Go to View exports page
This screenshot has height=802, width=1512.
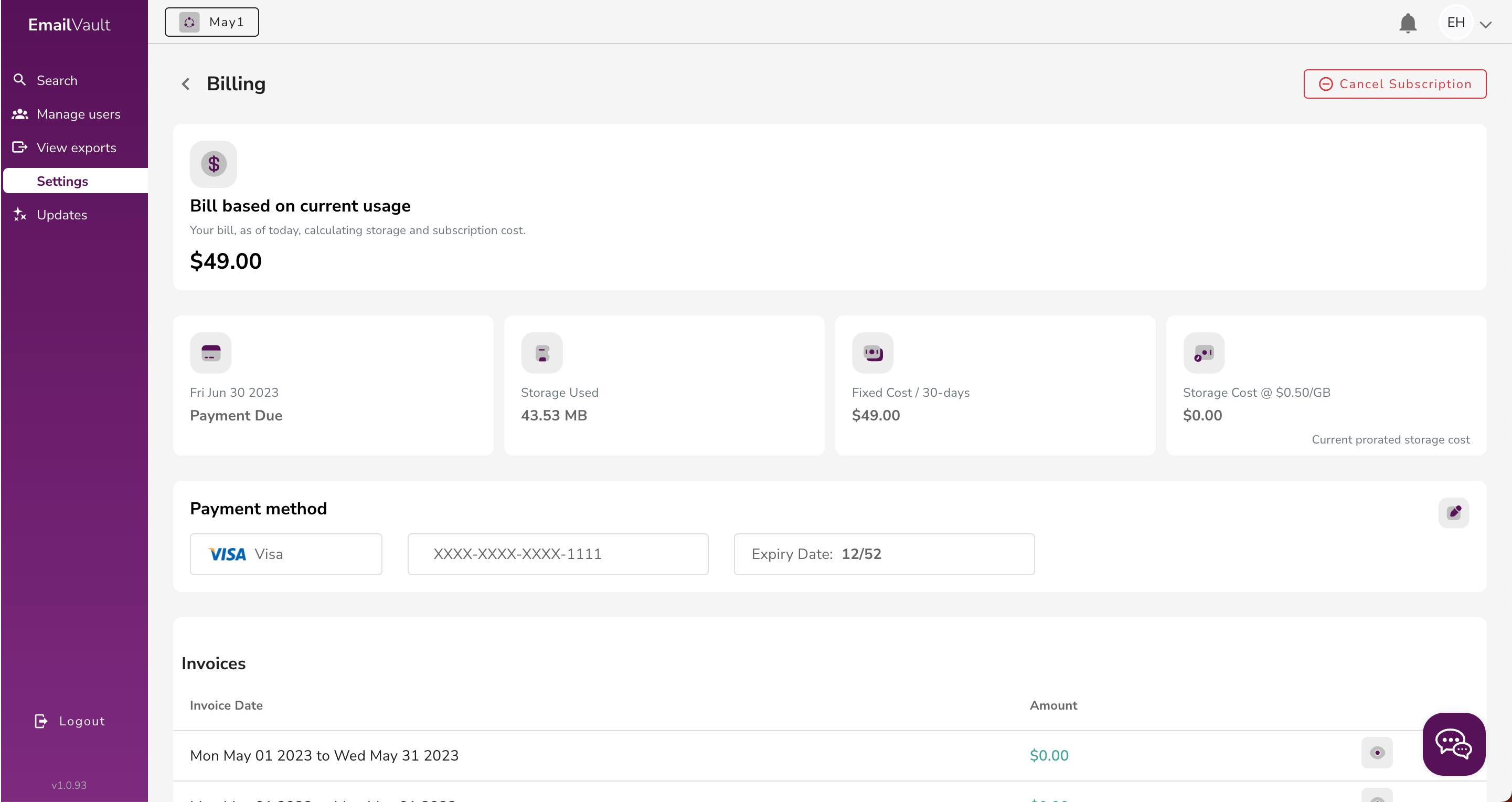click(76, 147)
